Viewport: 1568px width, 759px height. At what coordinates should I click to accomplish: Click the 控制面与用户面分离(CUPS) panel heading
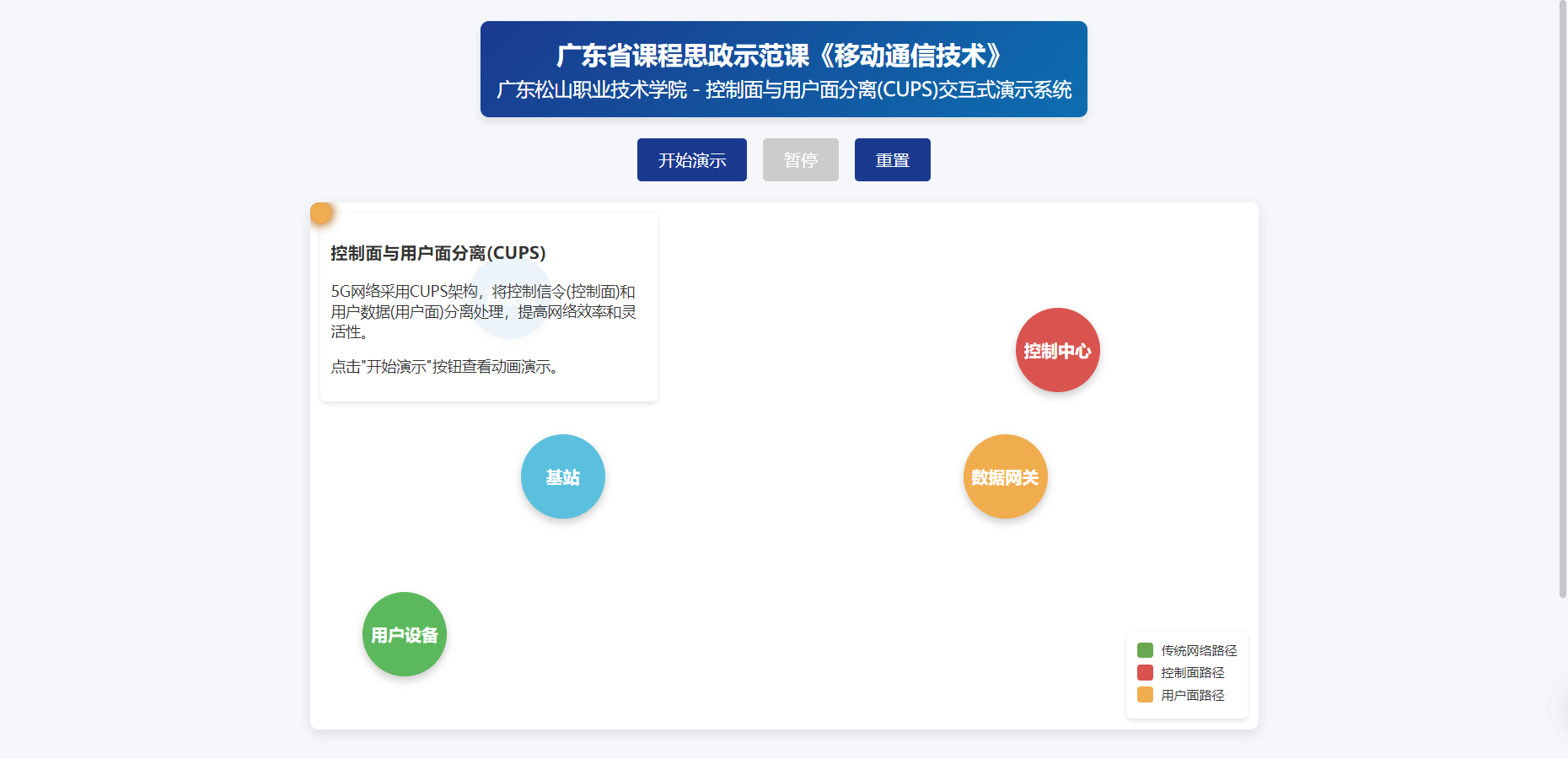point(438,253)
